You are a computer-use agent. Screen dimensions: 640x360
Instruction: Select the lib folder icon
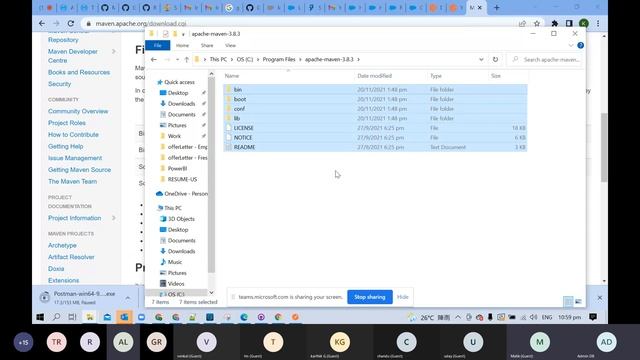coord(229,118)
